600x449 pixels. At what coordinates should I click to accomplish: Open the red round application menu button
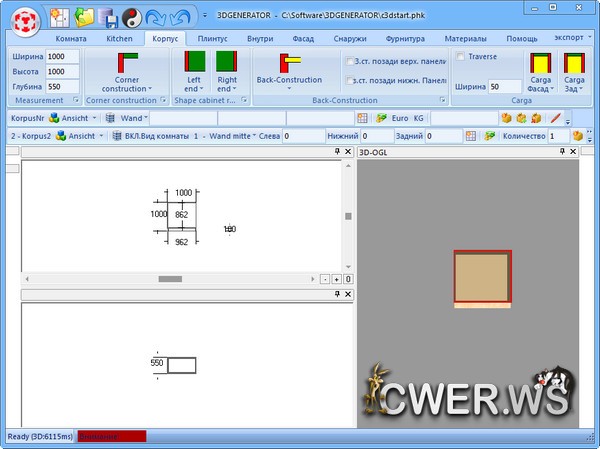pyautogui.click(x=25, y=21)
